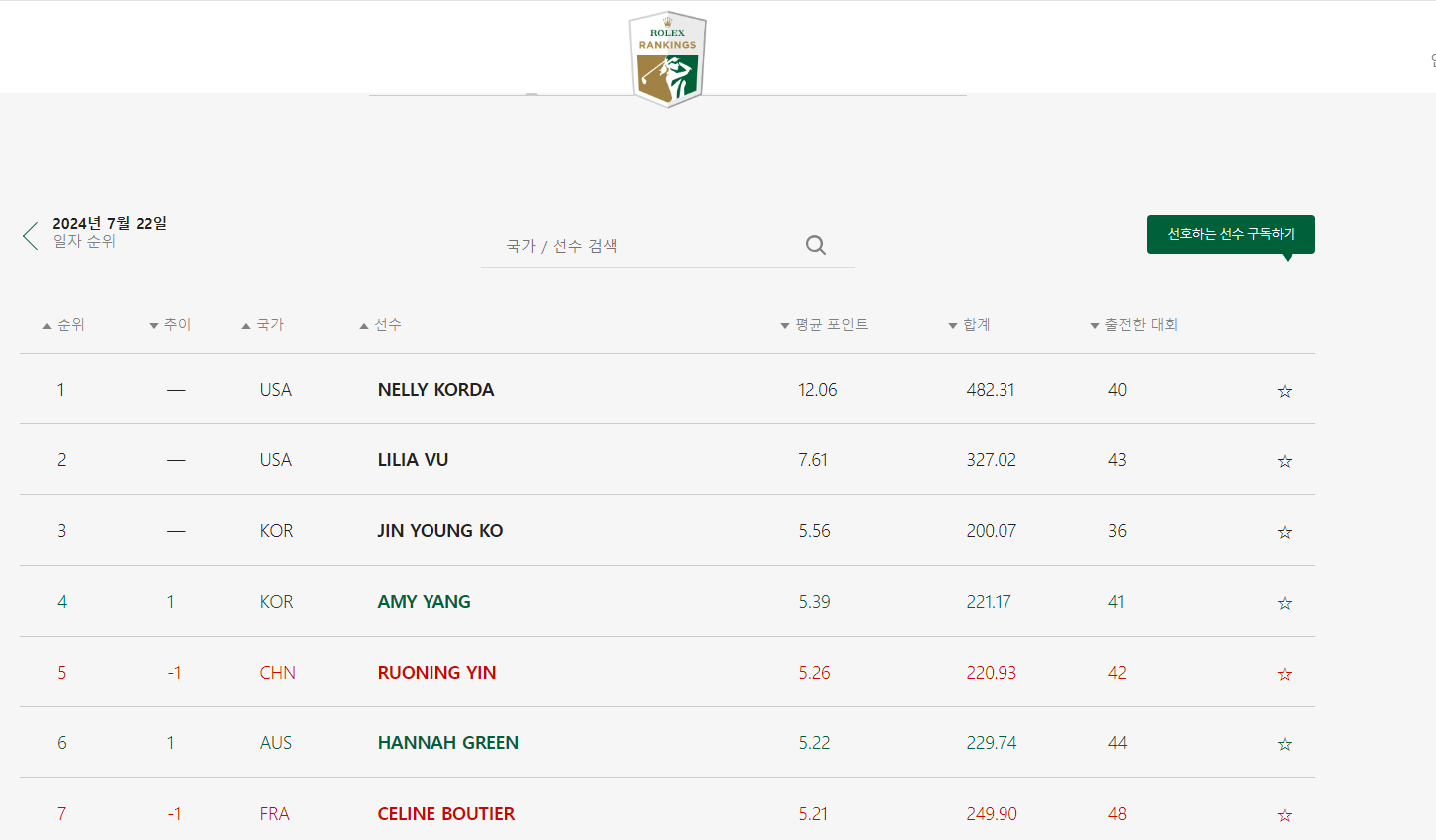Open RUONING YIN's player page
Screen dimensions: 1436x840
click(x=436, y=673)
